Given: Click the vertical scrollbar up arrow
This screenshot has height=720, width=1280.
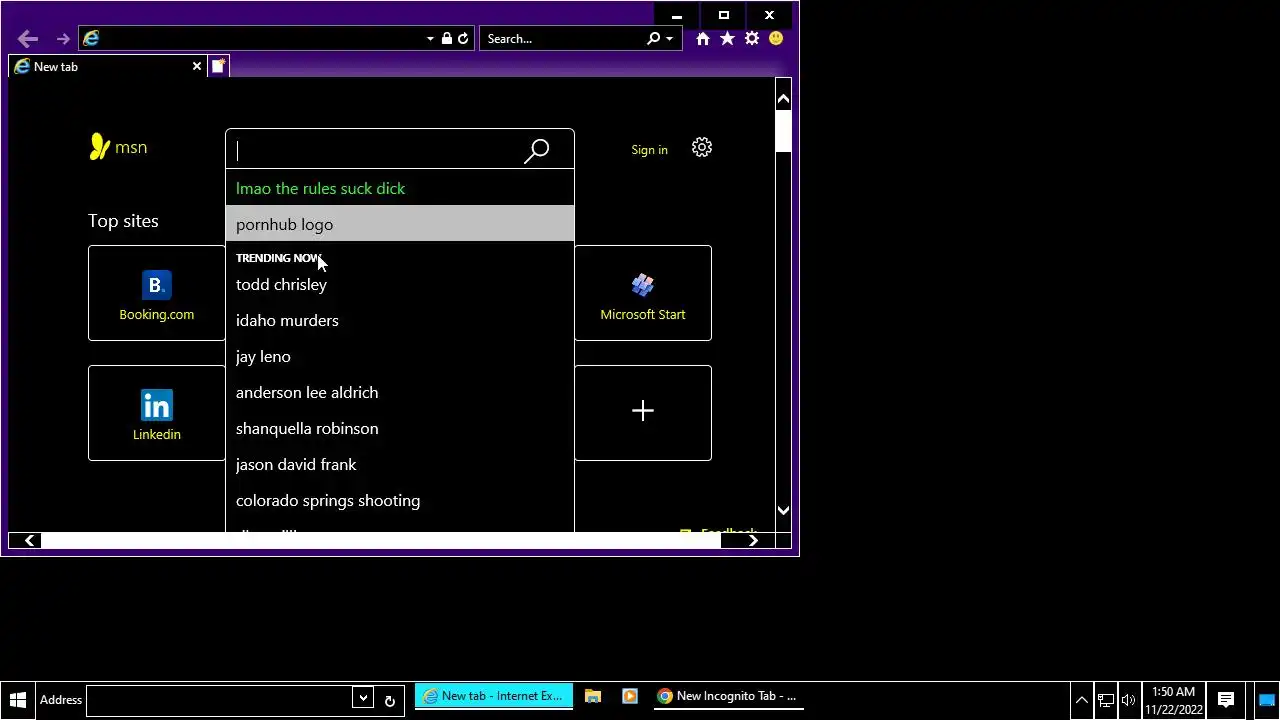Looking at the screenshot, I should coord(783,99).
